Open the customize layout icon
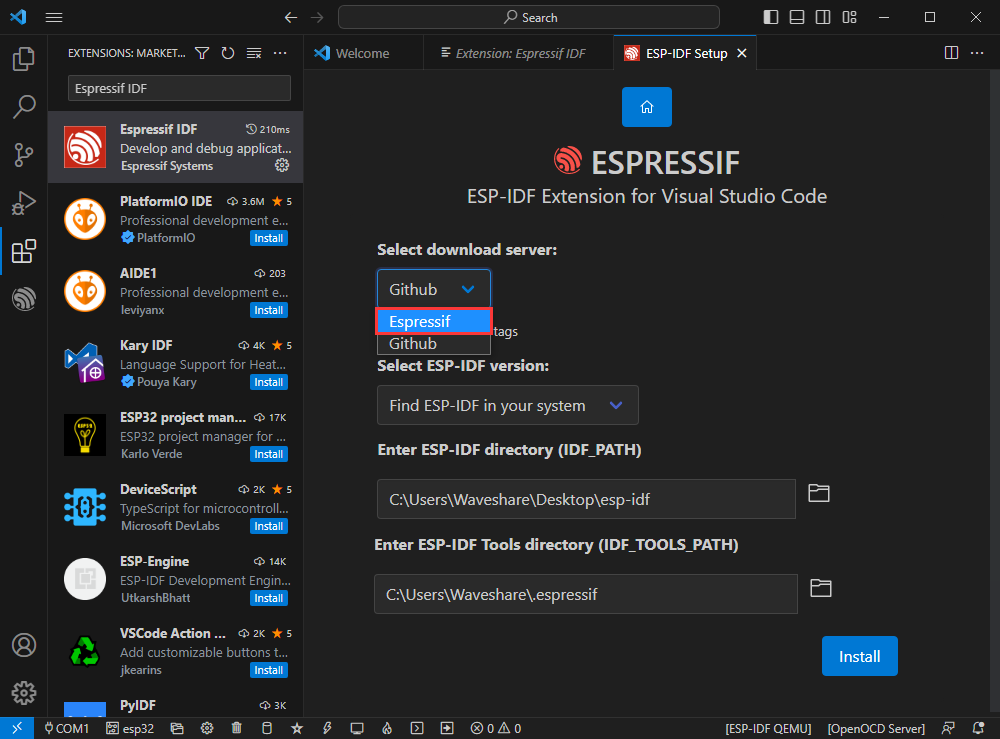This screenshot has height=739, width=1000. pos(849,17)
